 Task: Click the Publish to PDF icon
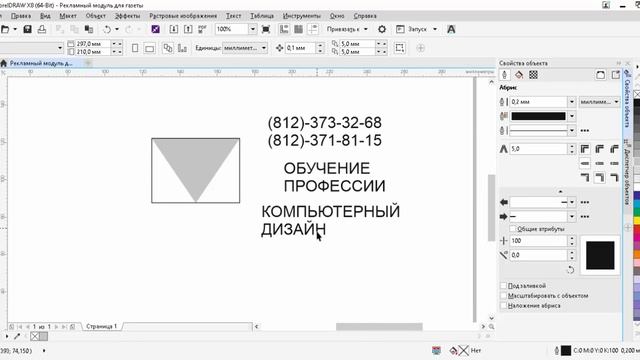(202, 29)
